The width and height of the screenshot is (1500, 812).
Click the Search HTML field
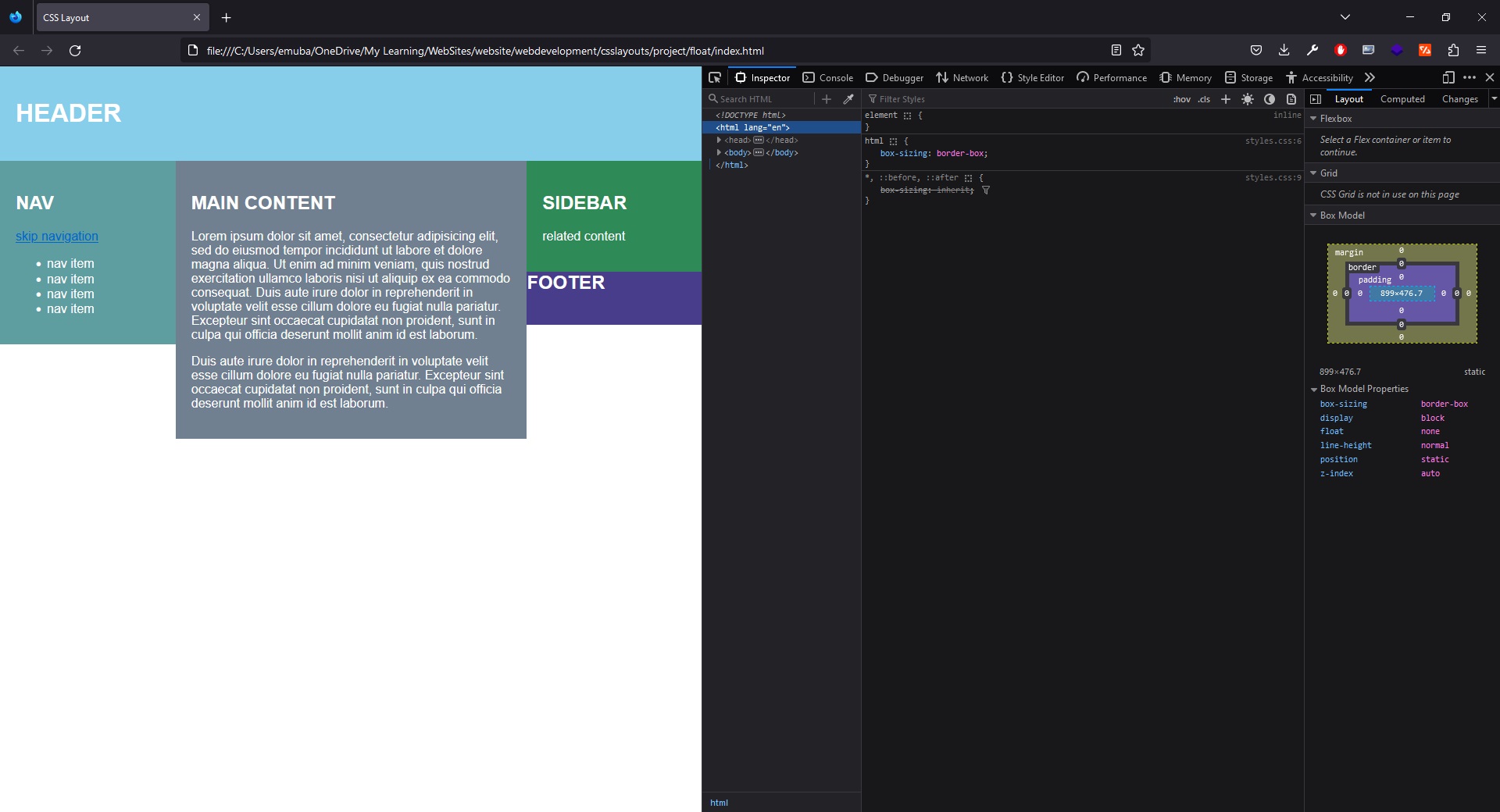pyautogui.click(x=758, y=99)
